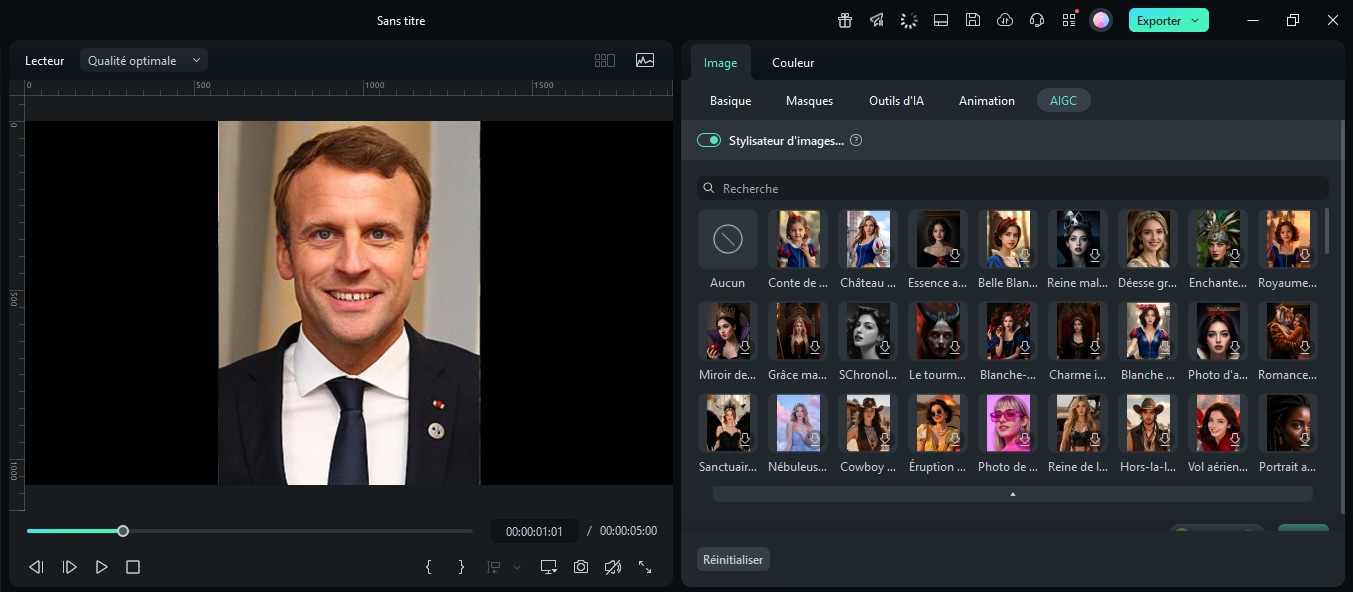Open the Qualité optimale dropdown

(x=144, y=61)
